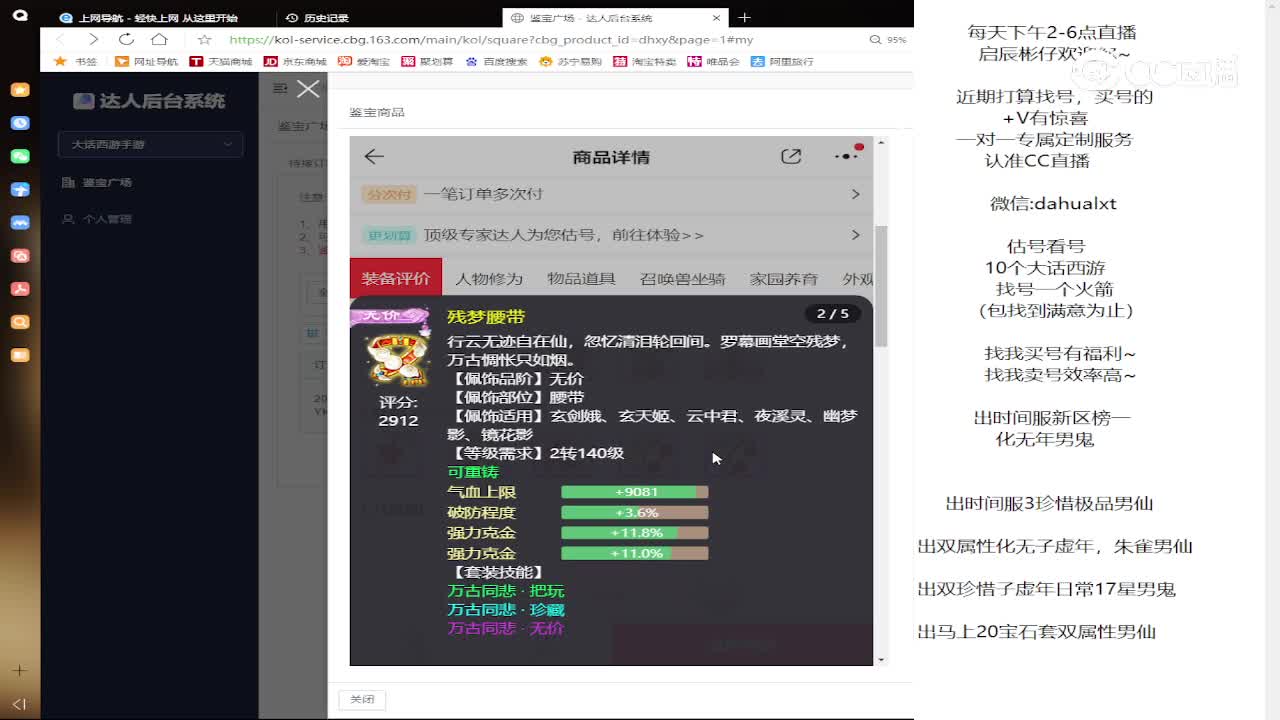The image size is (1280, 720).
Task: Share the item via the share icon
Action: (x=791, y=157)
